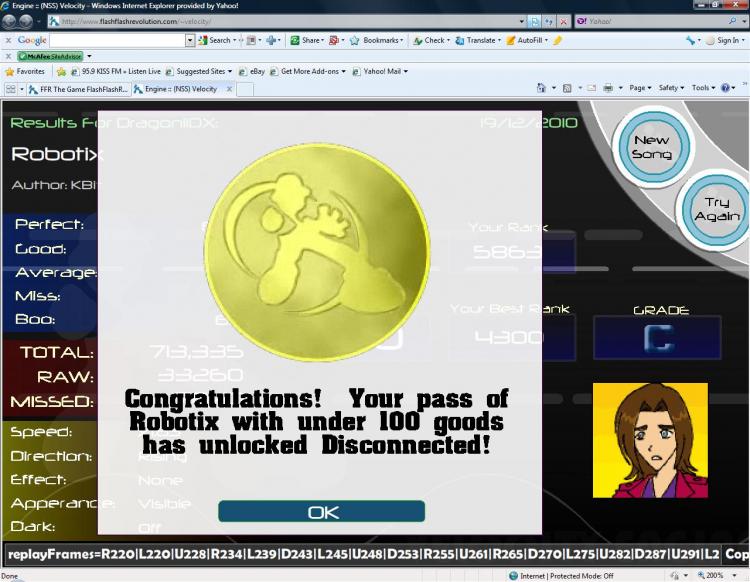Click the Read Mail envelope icon

pos(592,88)
